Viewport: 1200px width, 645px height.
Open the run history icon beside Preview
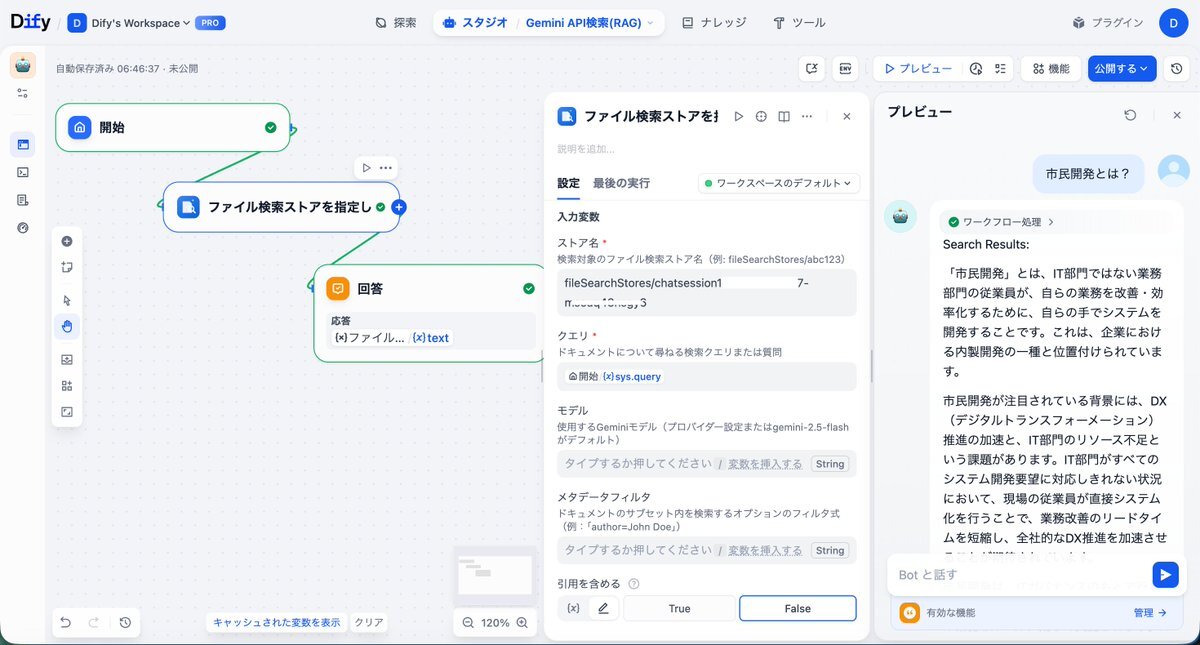tap(976, 69)
